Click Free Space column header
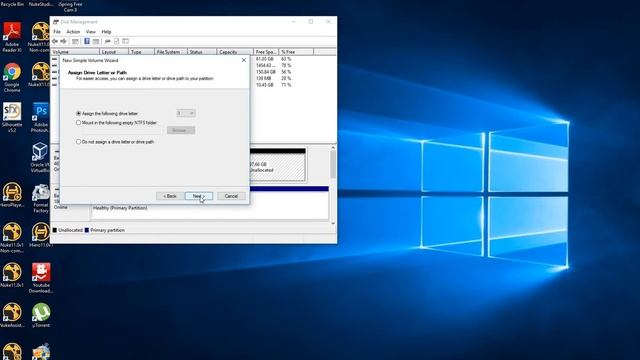 (x=266, y=52)
